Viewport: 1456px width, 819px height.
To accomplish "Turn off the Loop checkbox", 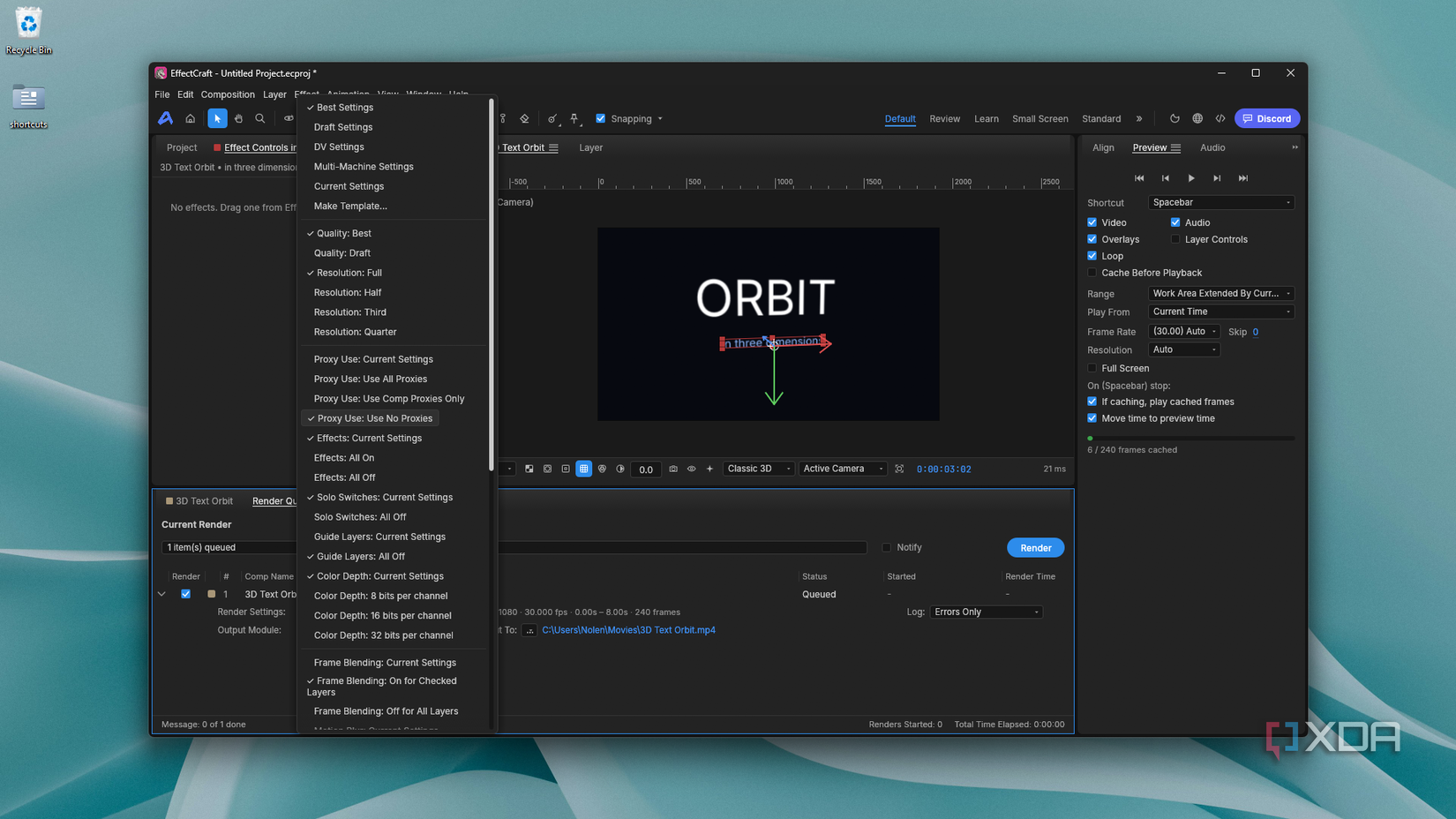I will pyautogui.click(x=1092, y=256).
